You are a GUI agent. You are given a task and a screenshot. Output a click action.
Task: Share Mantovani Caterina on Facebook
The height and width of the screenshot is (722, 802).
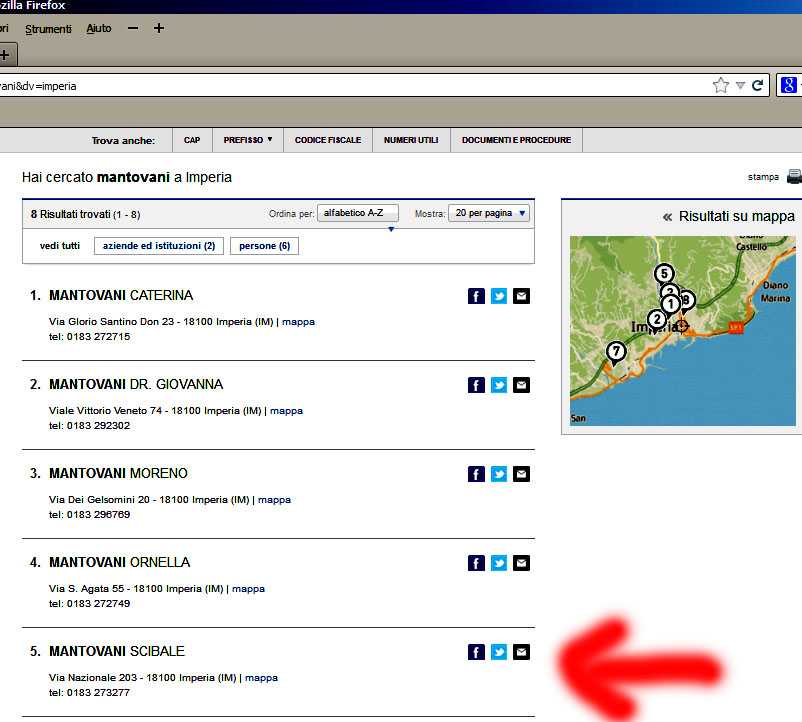click(x=476, y=296)
